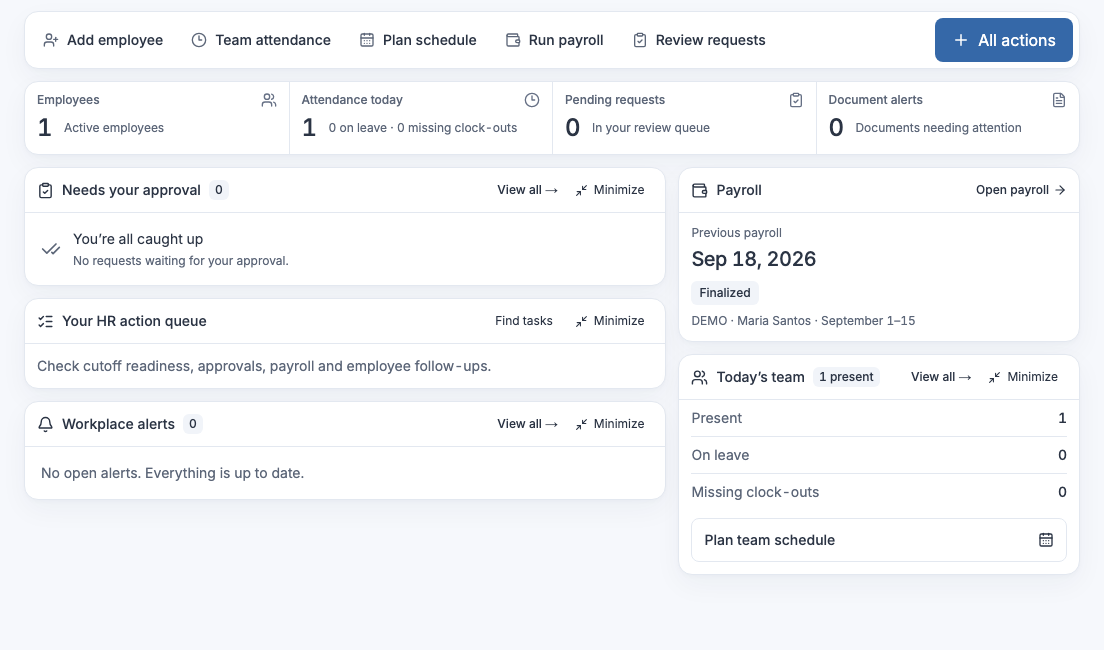Click the '1 present' badge in Today's team
Screen dimensions: 1104x650
[846, 377]
